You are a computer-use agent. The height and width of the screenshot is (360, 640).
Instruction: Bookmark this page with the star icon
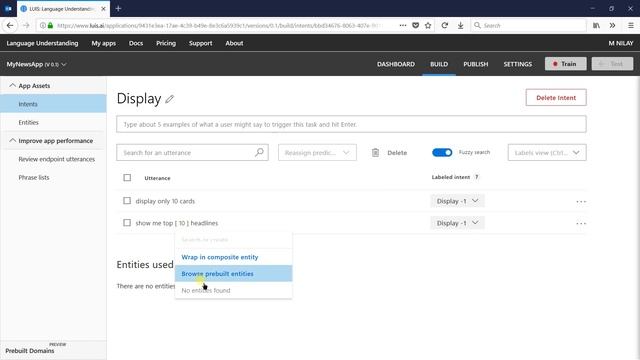[428, 25]
